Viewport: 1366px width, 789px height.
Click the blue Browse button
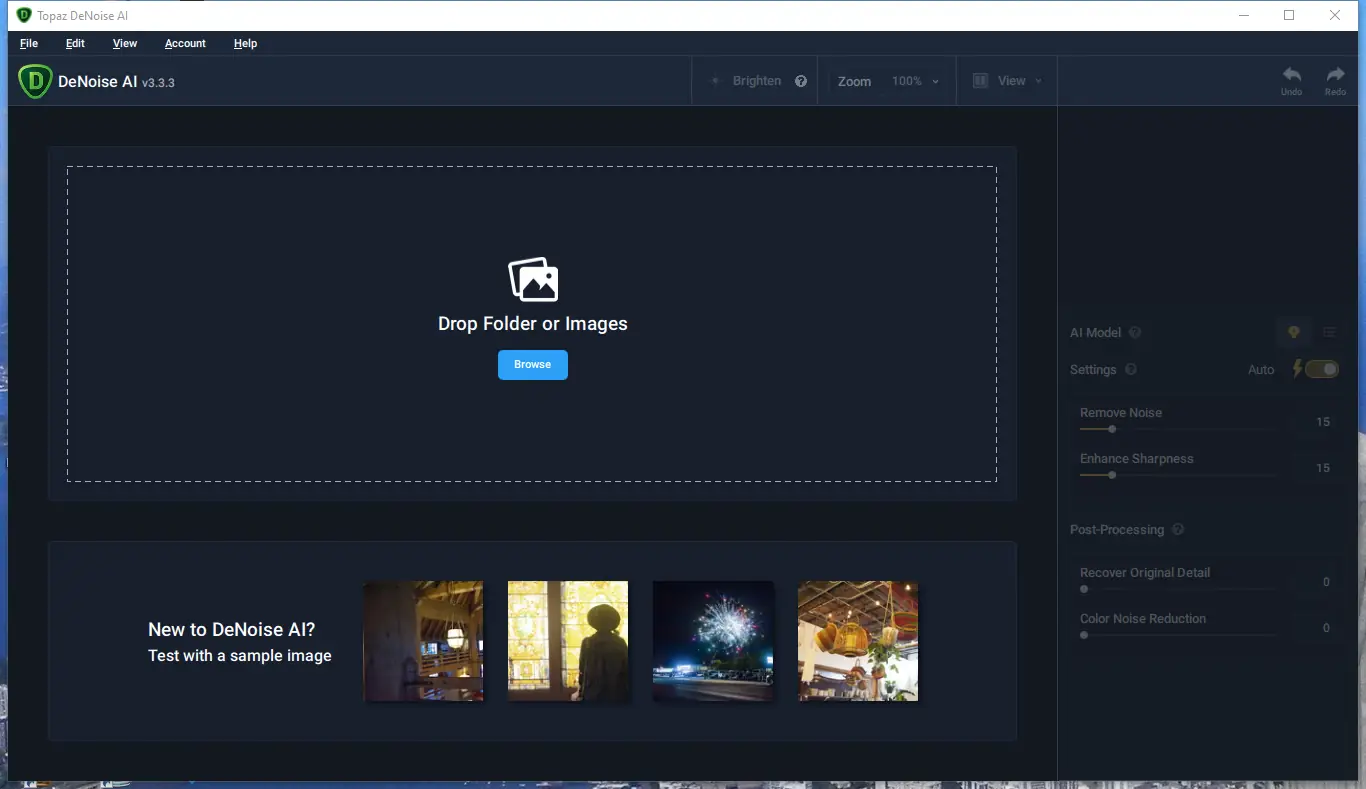[x=533, y=365]
